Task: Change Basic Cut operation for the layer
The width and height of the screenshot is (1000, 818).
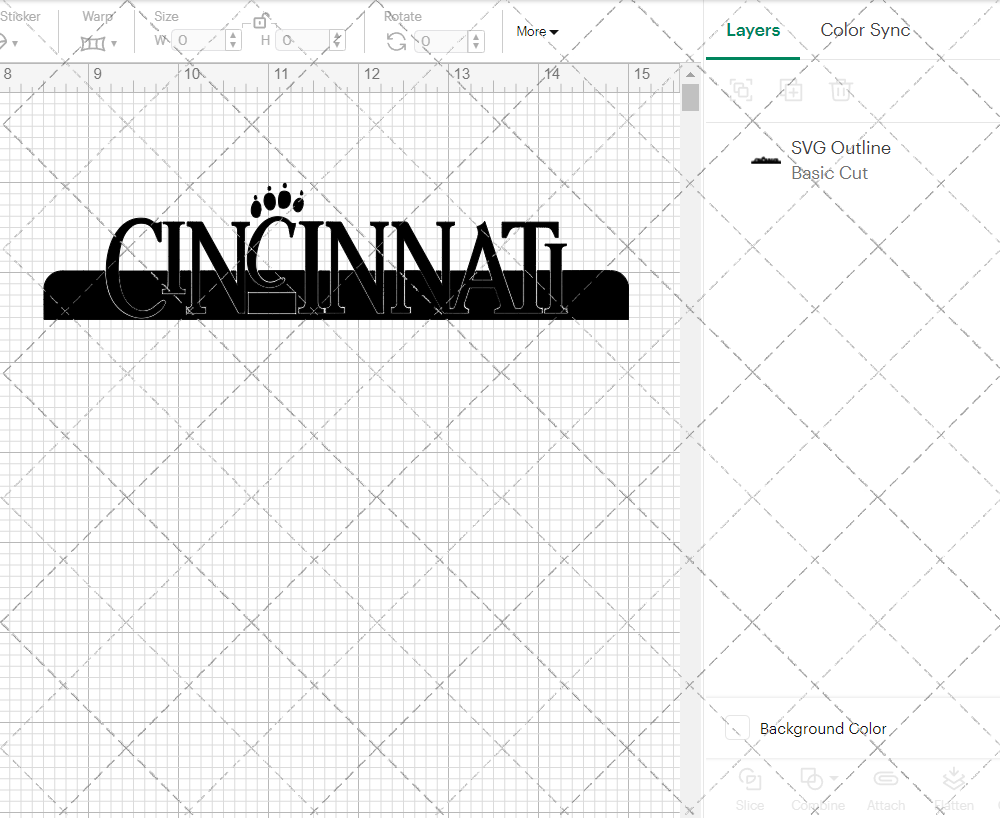Action: (x=830, y=172)
